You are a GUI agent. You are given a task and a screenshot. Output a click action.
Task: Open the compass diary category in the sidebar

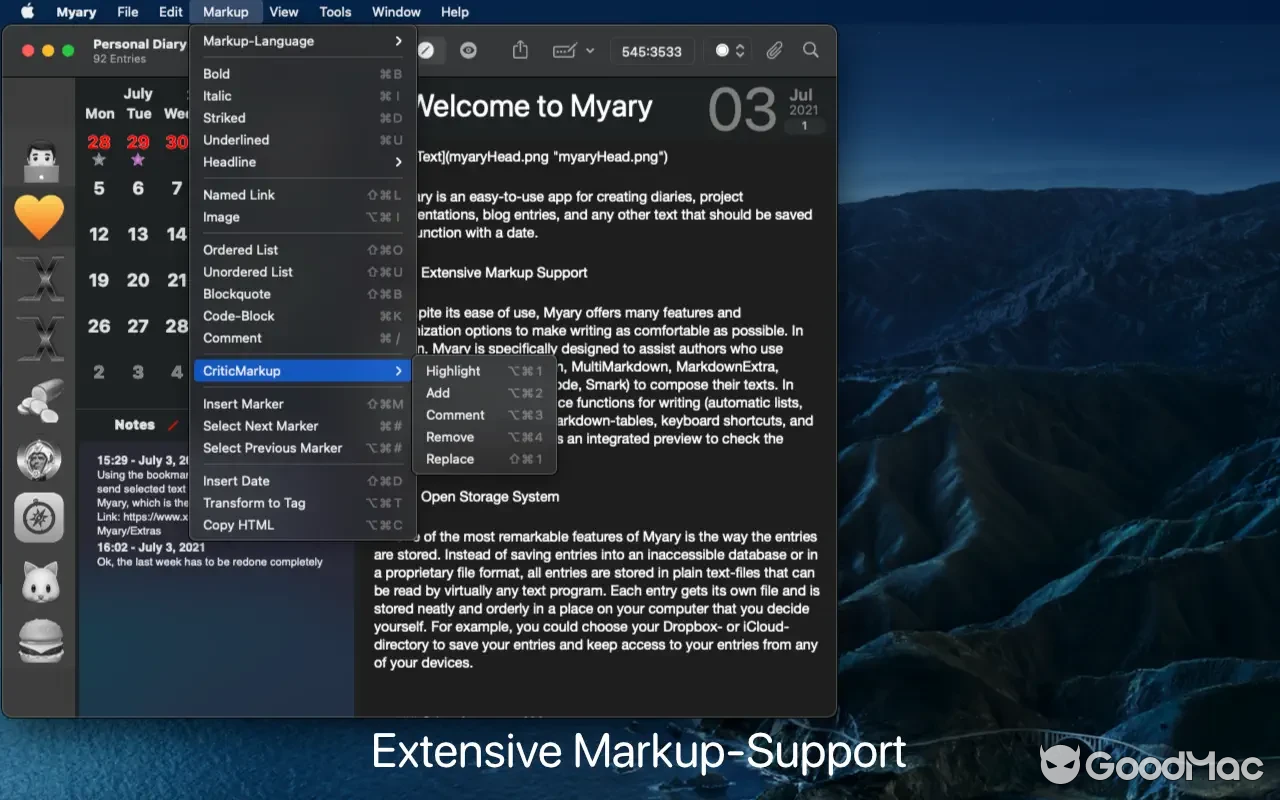tap(39, 518)
